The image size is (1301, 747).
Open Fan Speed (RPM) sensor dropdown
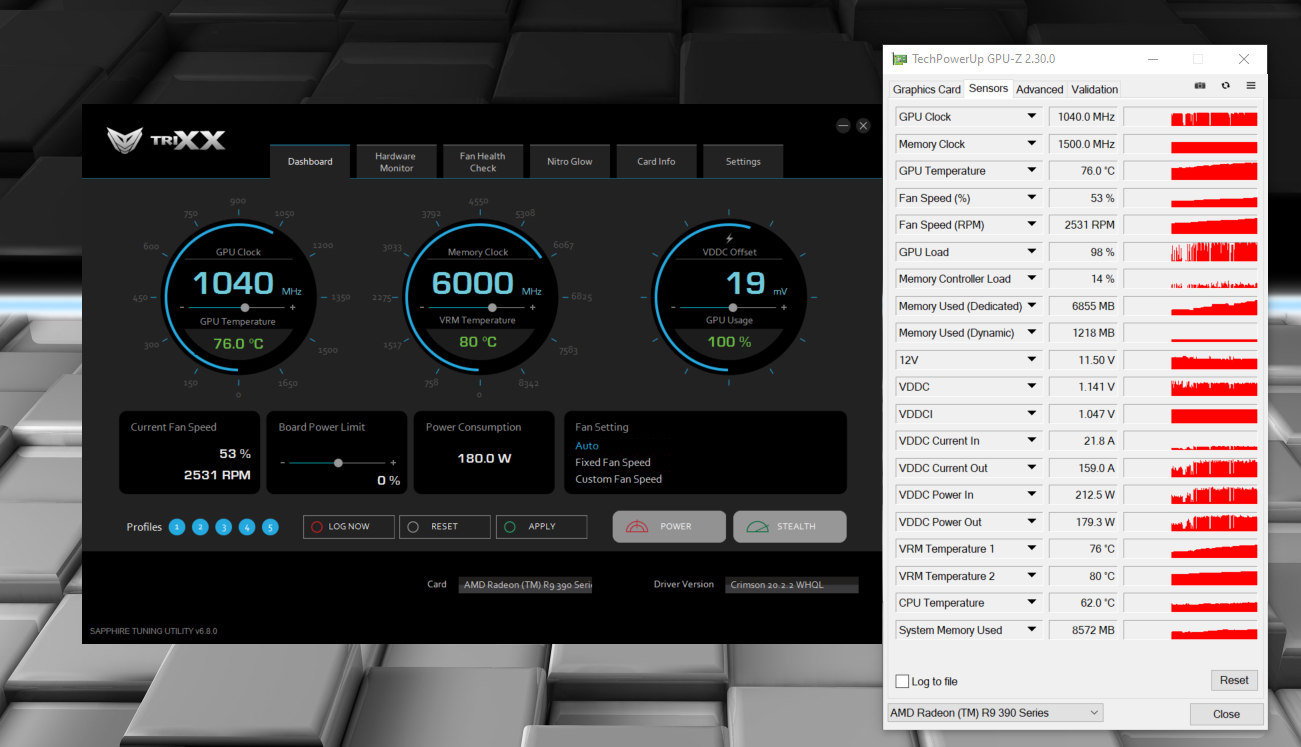[1032, 225]
